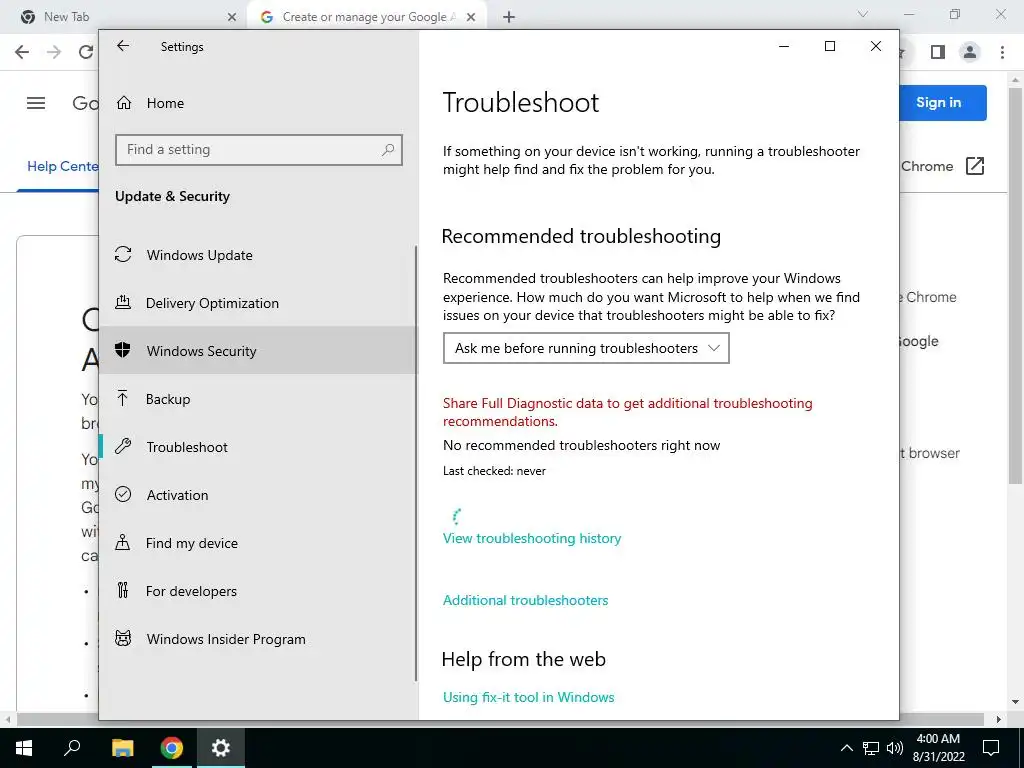Open Chrome's profile avatar icon
1024x768 pixels.
[x=970, y=52]
